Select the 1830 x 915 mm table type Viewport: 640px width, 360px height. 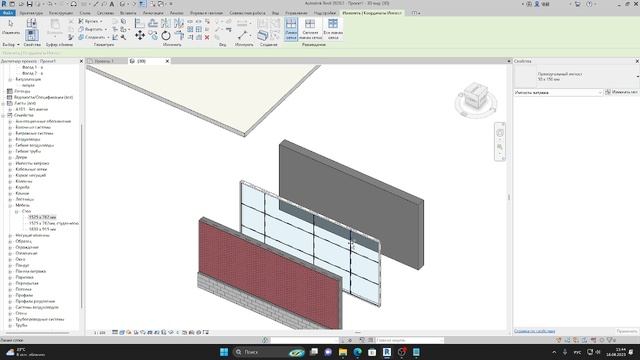[42, 229]
